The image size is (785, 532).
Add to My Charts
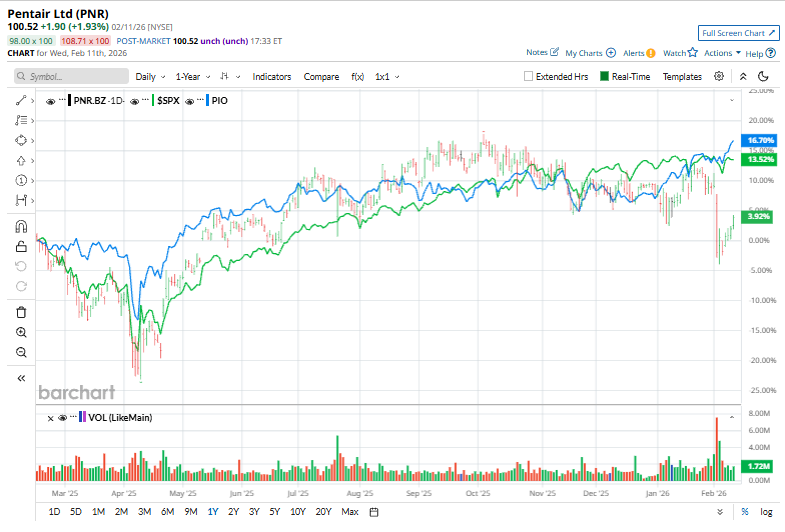(x=590, y=53)
